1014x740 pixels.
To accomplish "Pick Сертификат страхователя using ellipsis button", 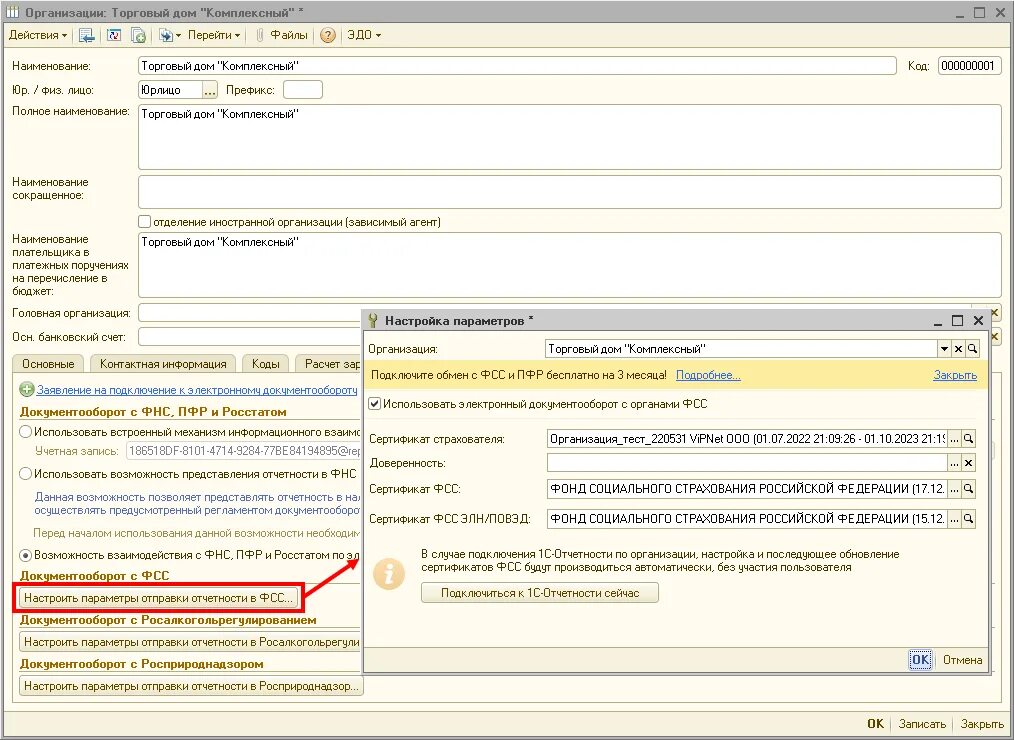I will pos(955,439).
